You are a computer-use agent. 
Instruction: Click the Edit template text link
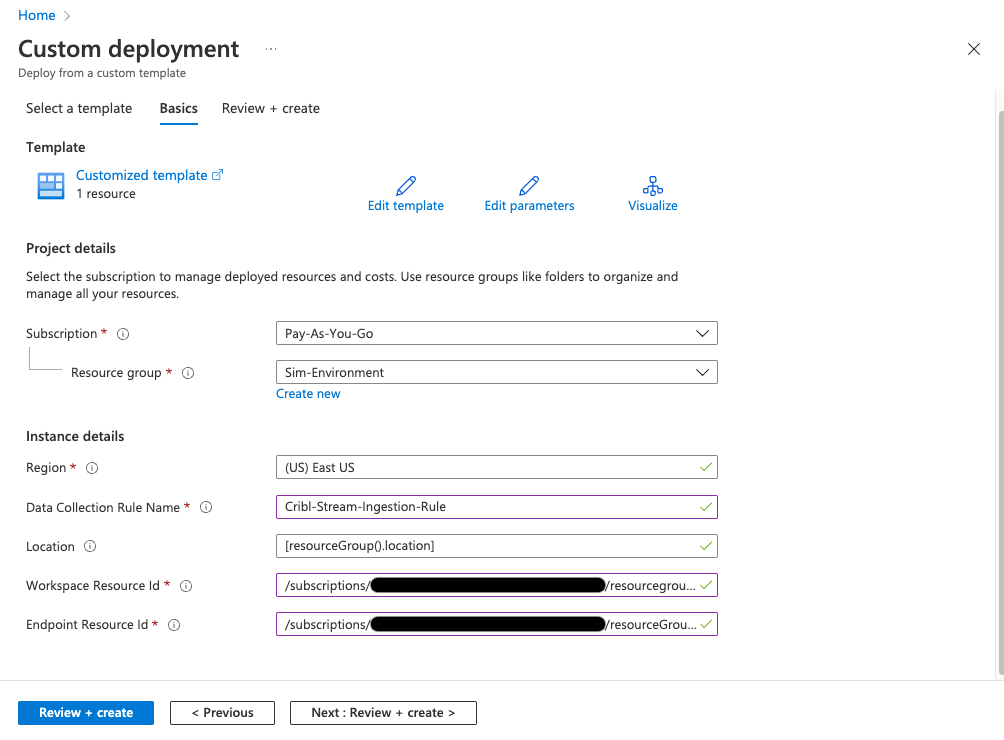pyautogui.click(x=405, y=205)
